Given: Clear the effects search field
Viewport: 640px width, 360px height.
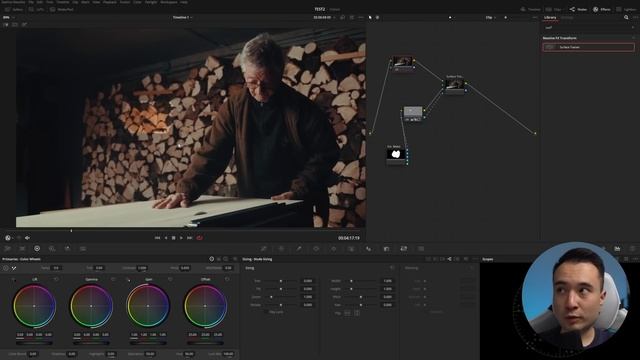Looking at the screenshot, I should tap(633, 27).
